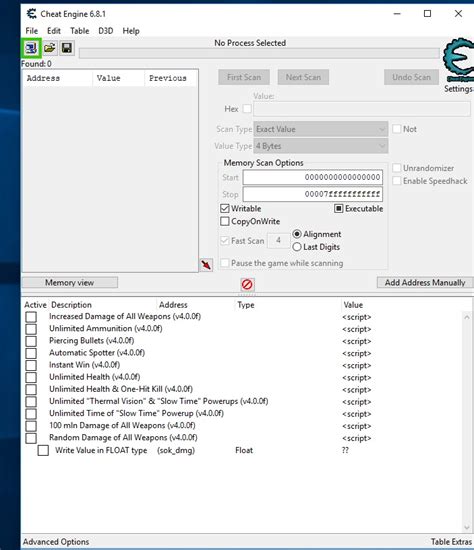Open Memory view

[70, 283]
